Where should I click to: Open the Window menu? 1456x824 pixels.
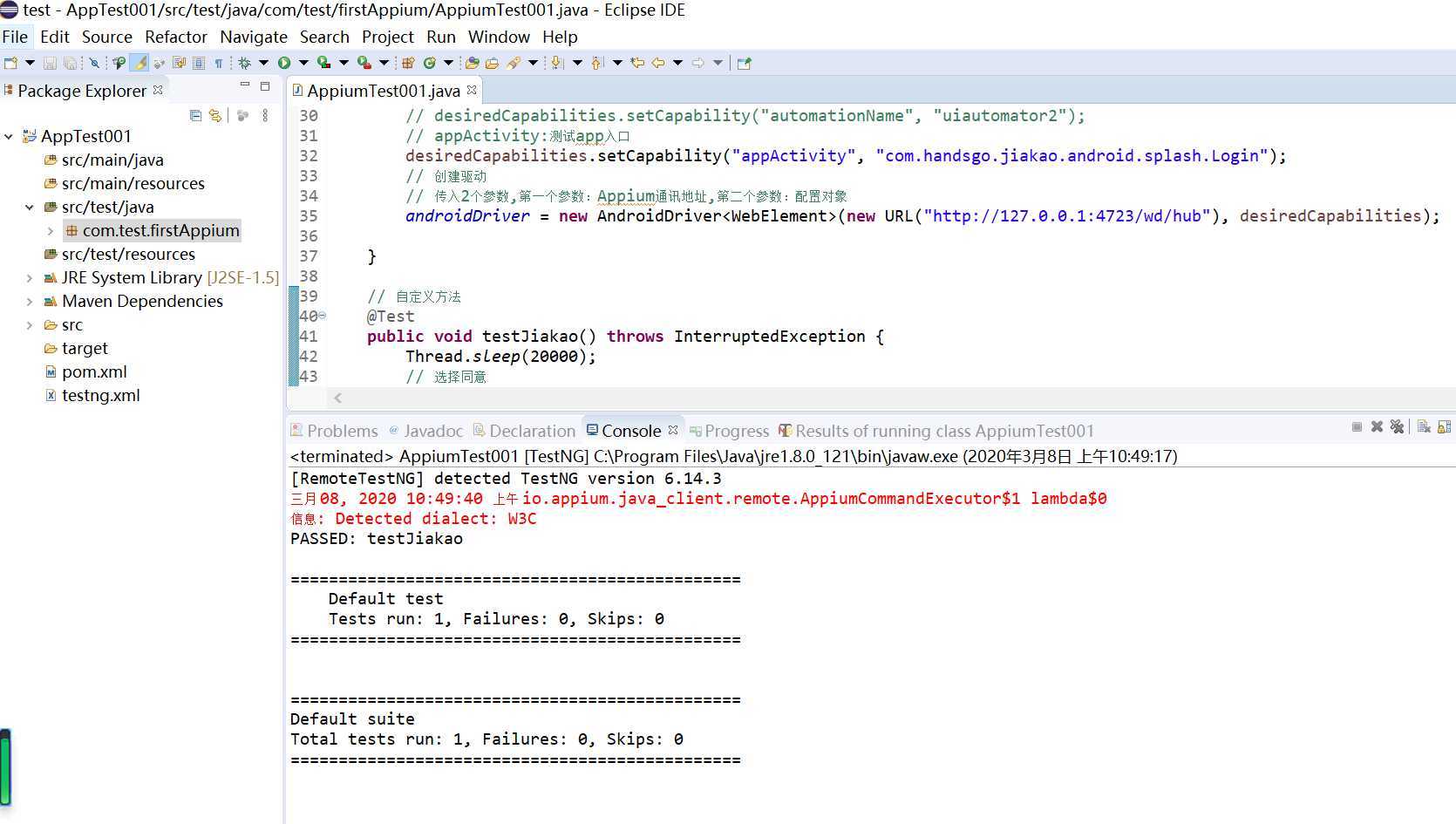pos(499,37)
